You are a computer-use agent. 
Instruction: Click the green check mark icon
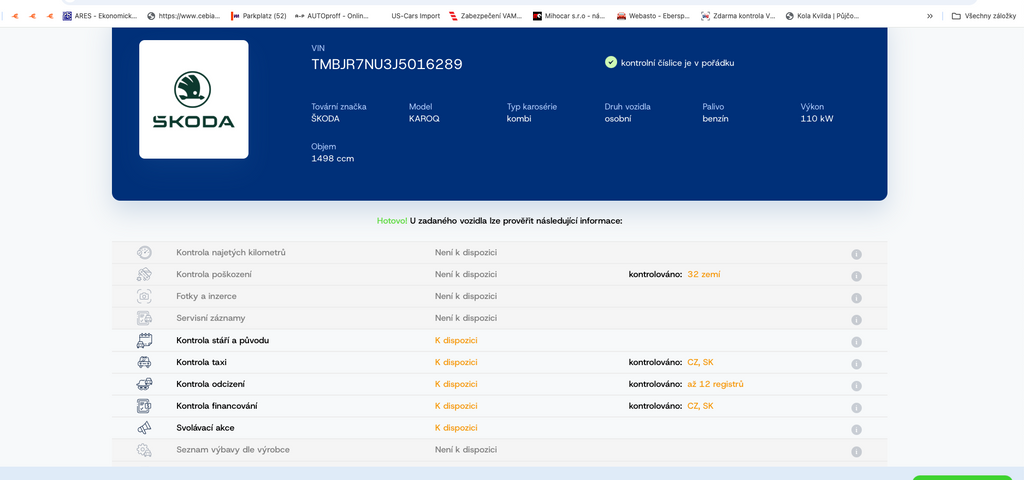[611, 62]
